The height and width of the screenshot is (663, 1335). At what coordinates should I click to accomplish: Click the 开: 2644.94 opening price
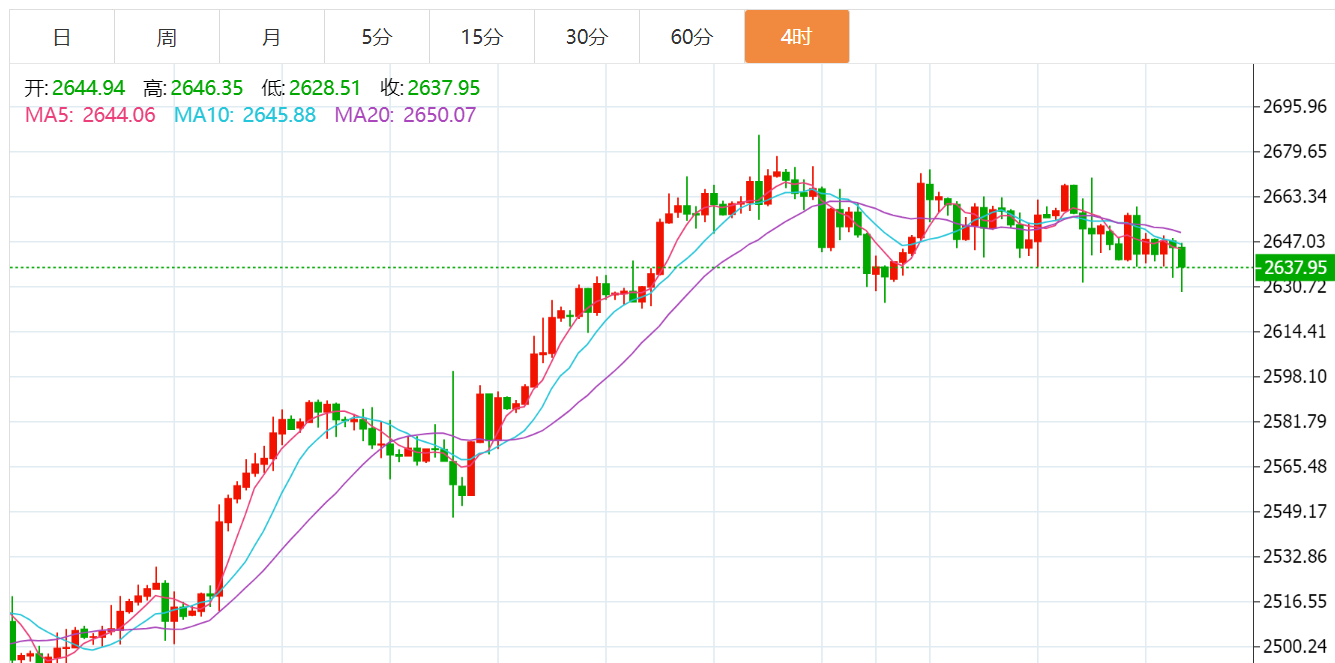click(x=75, y=88)
